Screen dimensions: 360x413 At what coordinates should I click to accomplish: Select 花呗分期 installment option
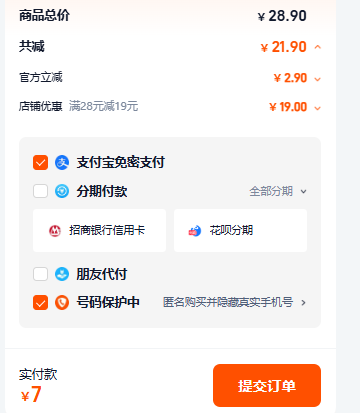point(240,230)
